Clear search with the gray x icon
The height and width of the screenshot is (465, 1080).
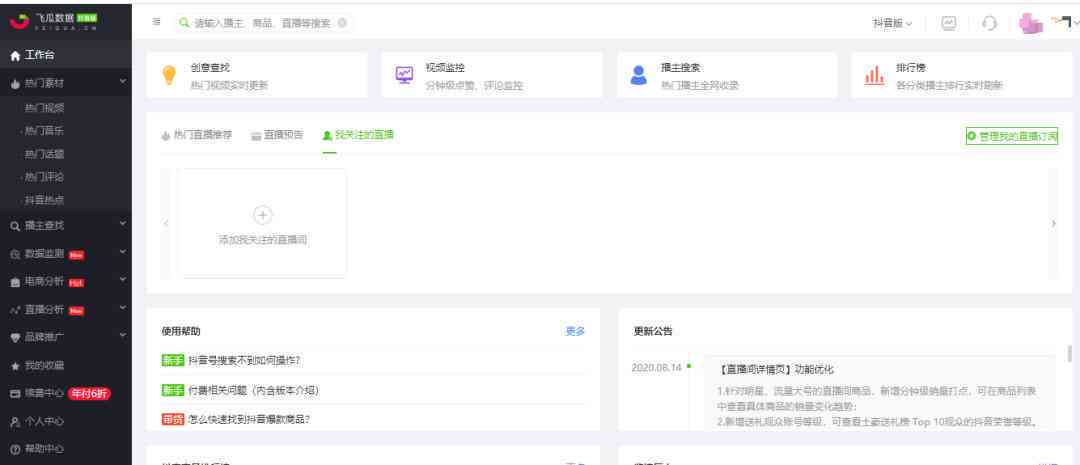[342, 23]
